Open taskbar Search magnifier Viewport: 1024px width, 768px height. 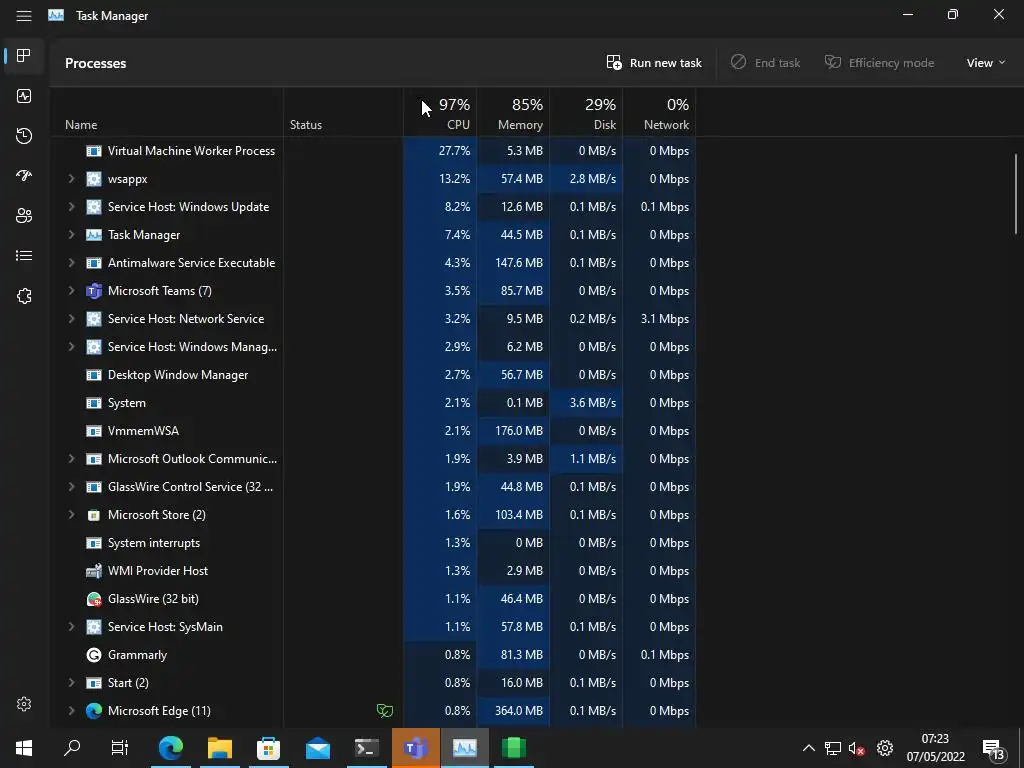72,748
